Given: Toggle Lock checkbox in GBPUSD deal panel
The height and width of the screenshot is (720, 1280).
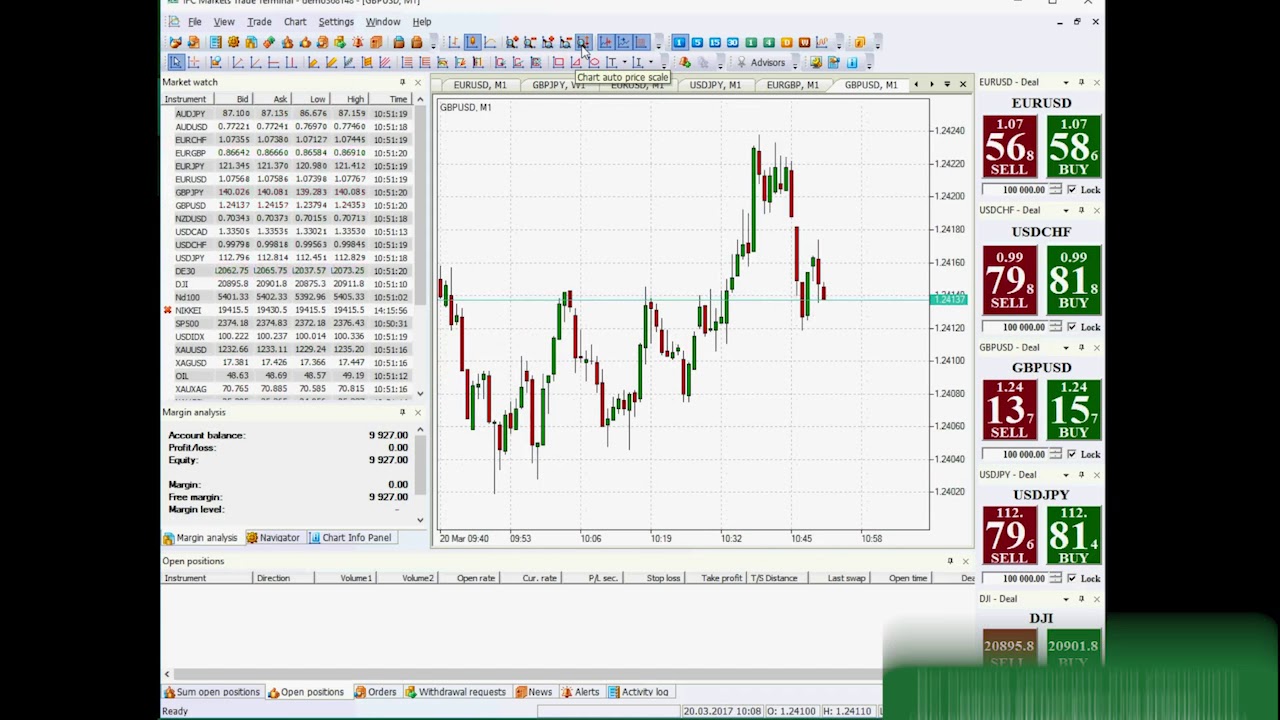Looking at the screenshot, I should pyautogui.click(x=1072, y=454).
